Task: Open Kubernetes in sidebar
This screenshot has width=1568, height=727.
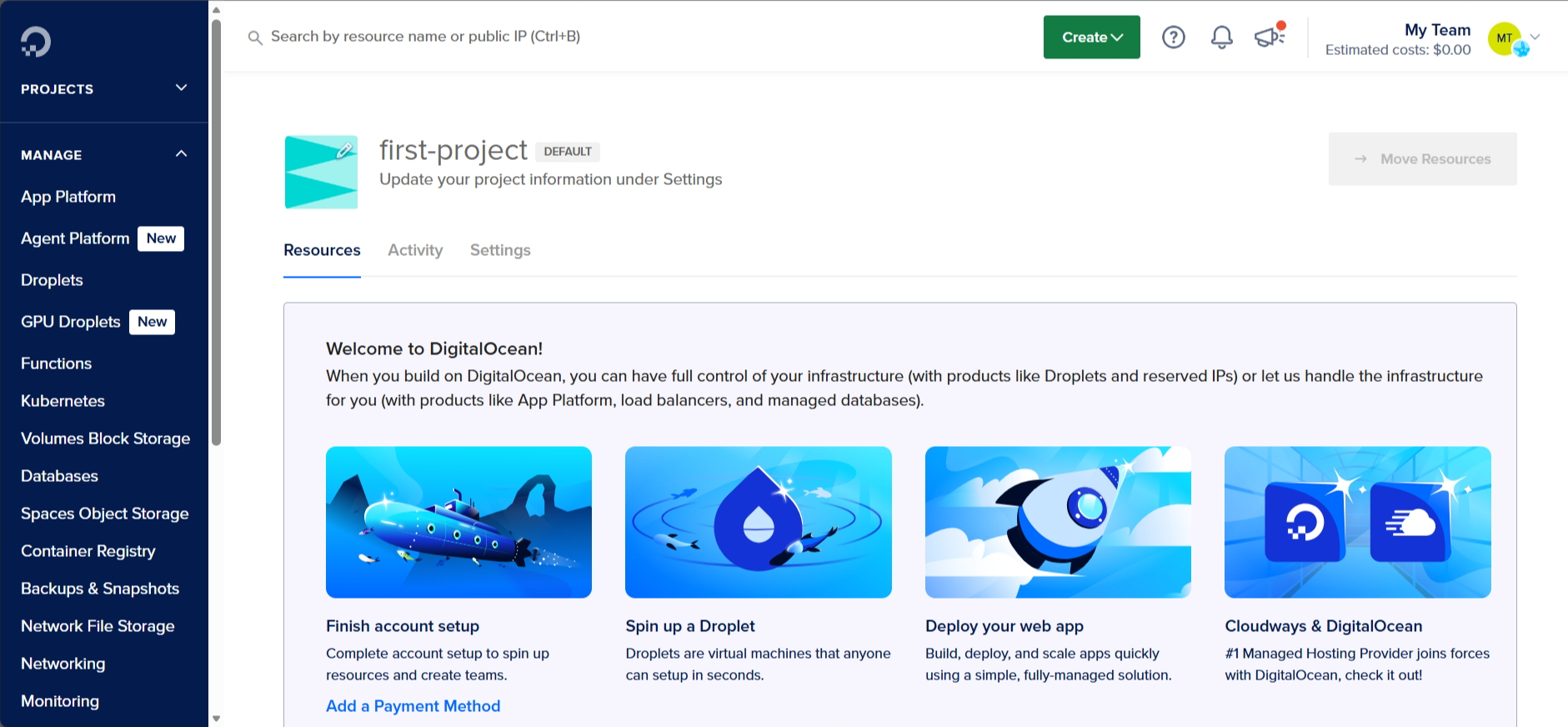Action: point(63,401)
